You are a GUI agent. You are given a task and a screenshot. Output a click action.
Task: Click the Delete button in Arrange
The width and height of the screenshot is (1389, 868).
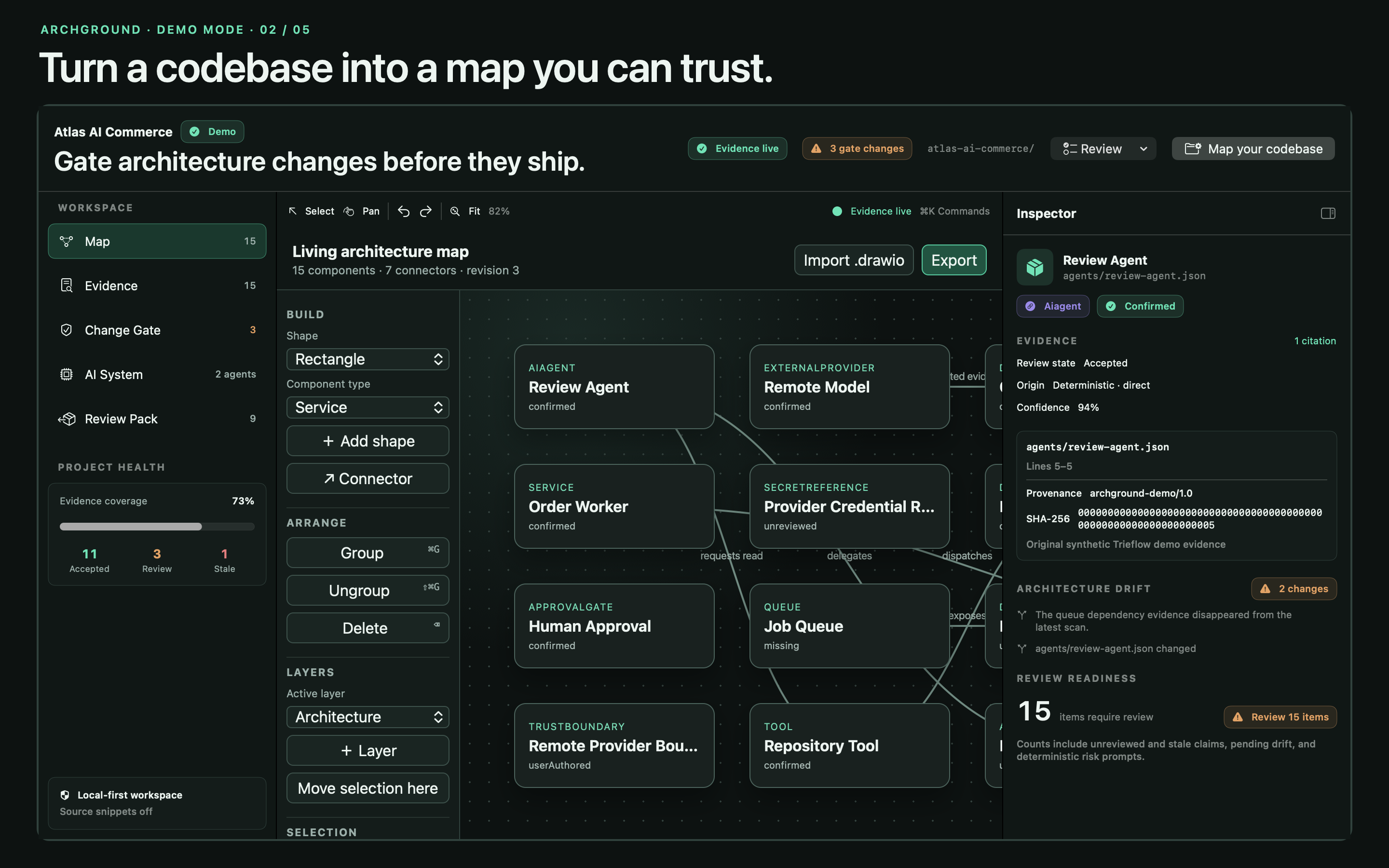[x=368, y=628]
